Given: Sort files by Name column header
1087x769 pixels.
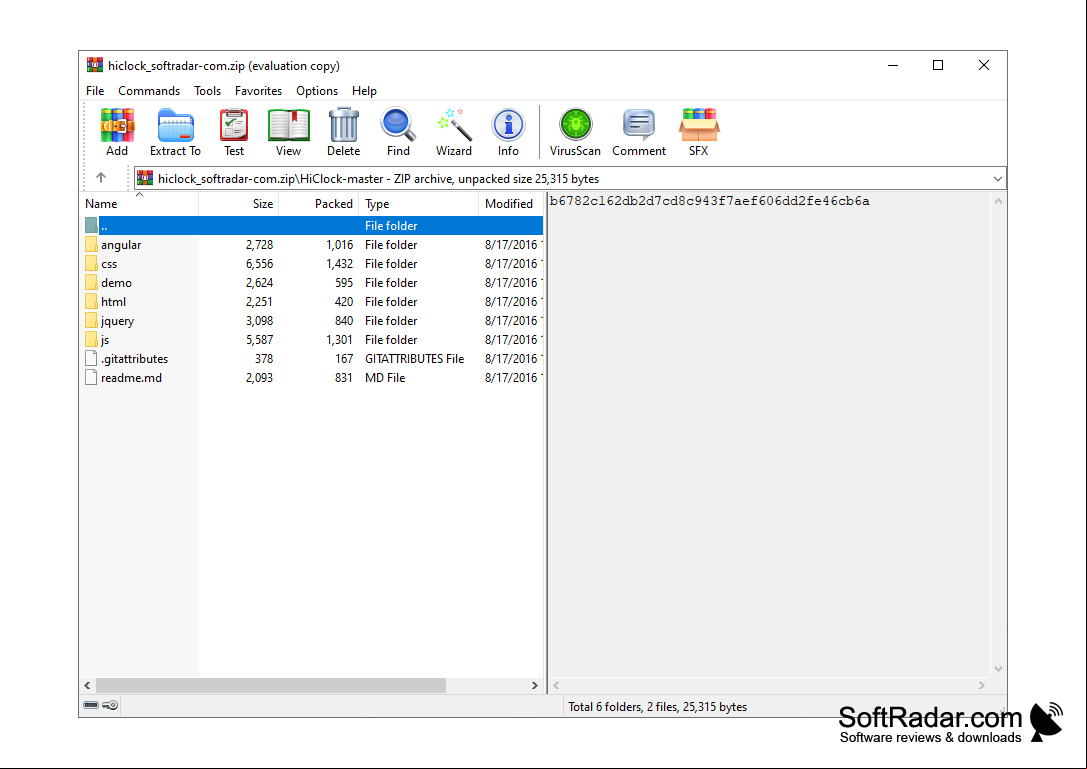Looking at the screenshot, I should click(139, 204).
